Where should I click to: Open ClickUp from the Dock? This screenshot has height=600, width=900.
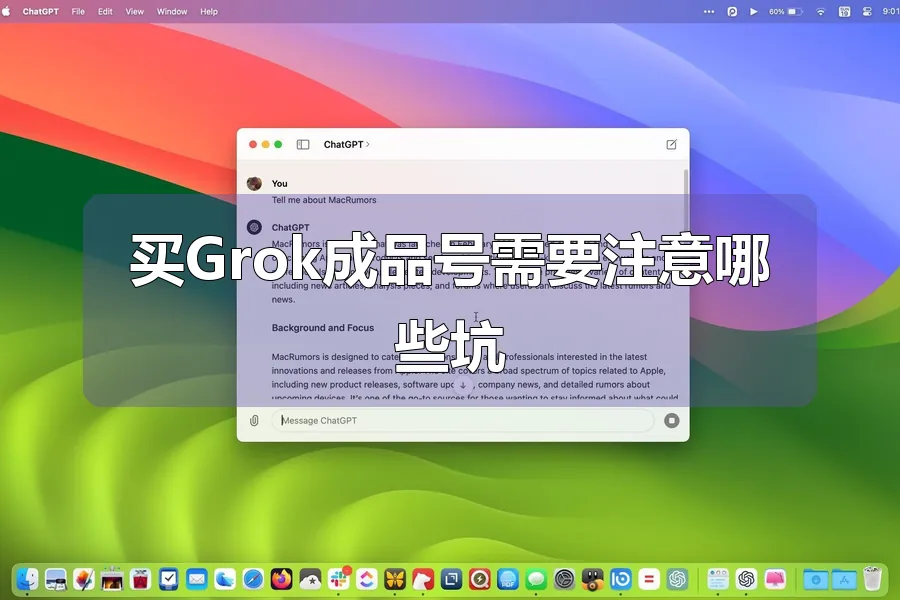366,579
